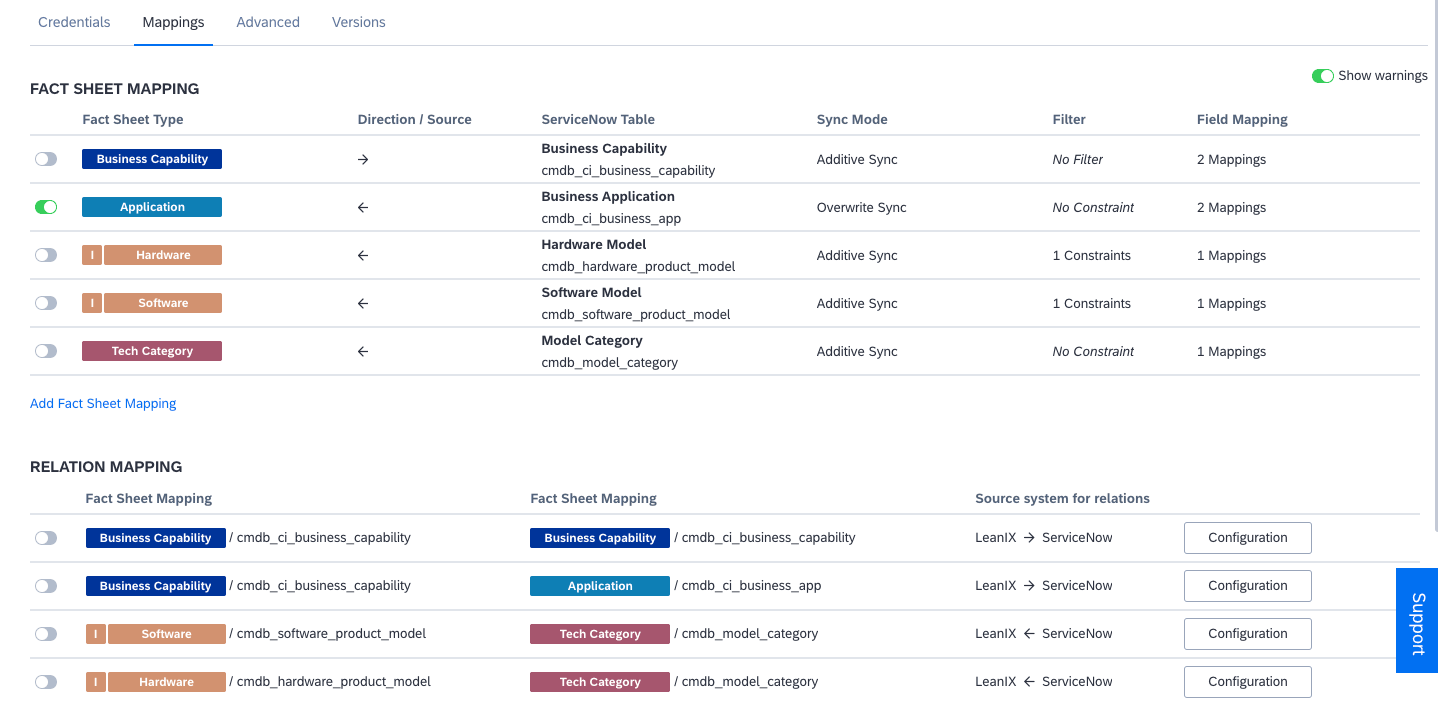Screen dimensions: 1438x702
Task: Toggle Software to Tech Category relation
Action: pos(46,634)
